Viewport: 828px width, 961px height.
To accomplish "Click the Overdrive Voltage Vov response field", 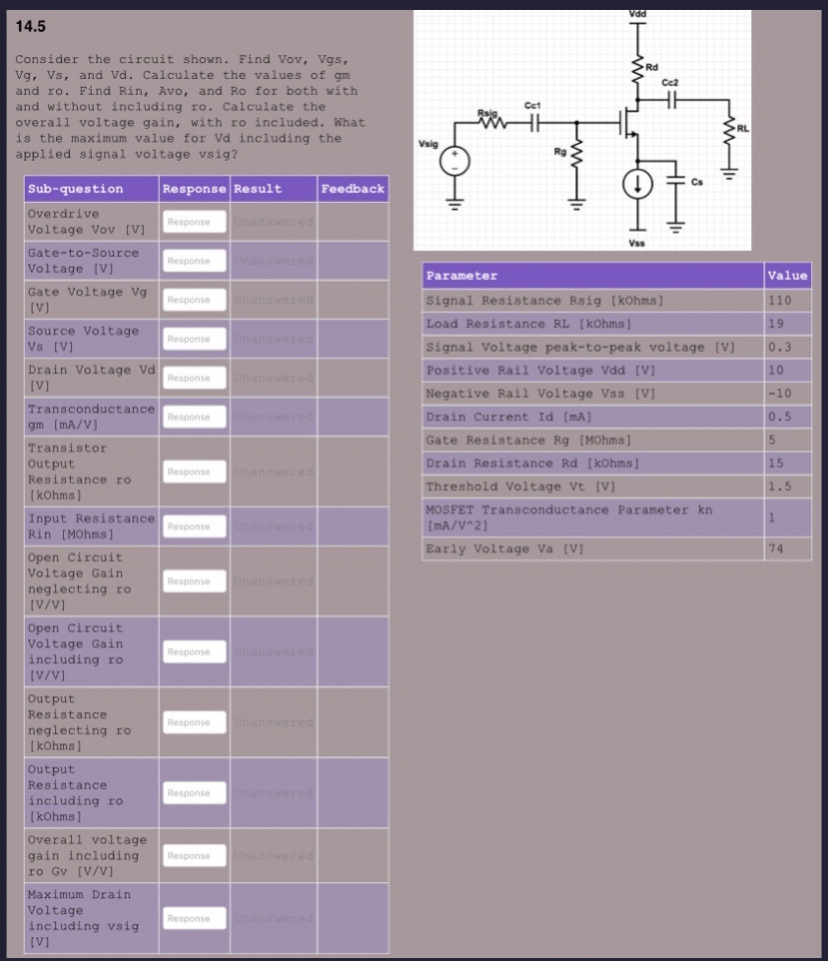I will coord(193,221).
